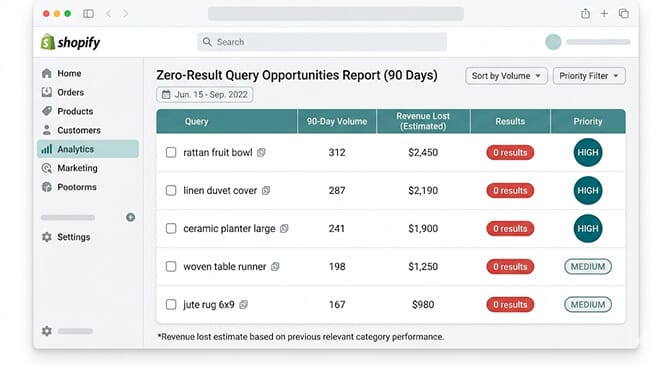This screenshot has width=672, height=367.
Task: Click the '$2,450' revenue value
Action: (x=423, y=152)
